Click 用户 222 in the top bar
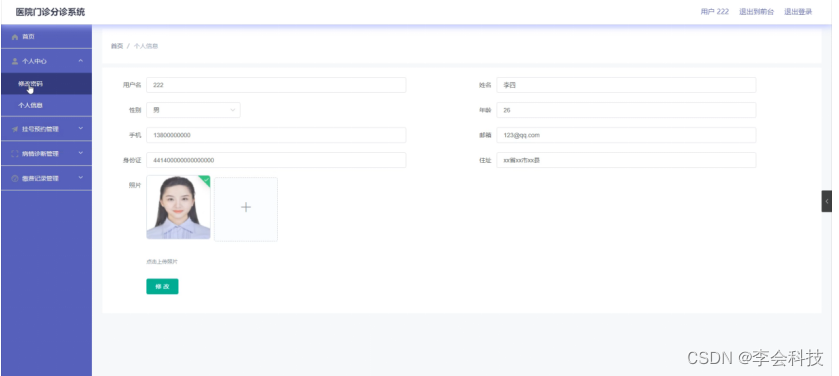Image resolution: width=839 pixels, height=376 pixels. pos(714,12)
